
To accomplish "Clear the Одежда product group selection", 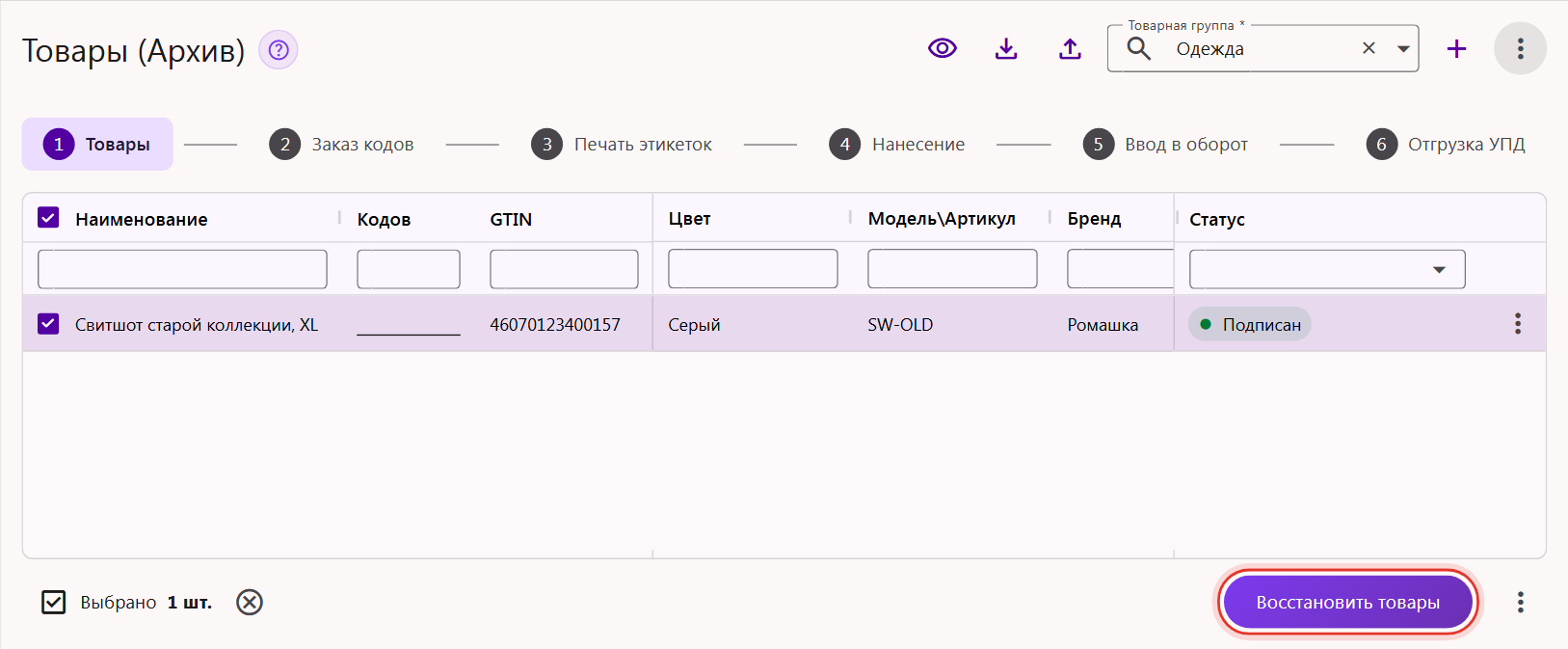I will point(1369,48).
